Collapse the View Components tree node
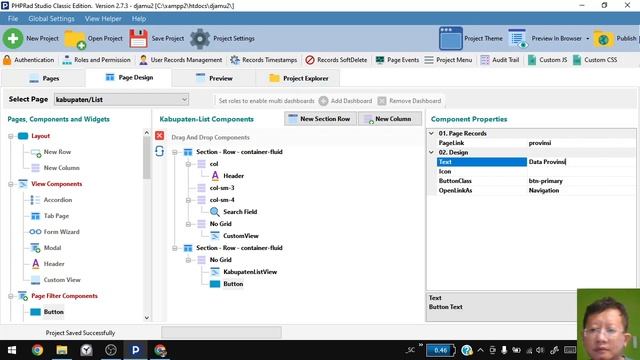 (11, 184)
